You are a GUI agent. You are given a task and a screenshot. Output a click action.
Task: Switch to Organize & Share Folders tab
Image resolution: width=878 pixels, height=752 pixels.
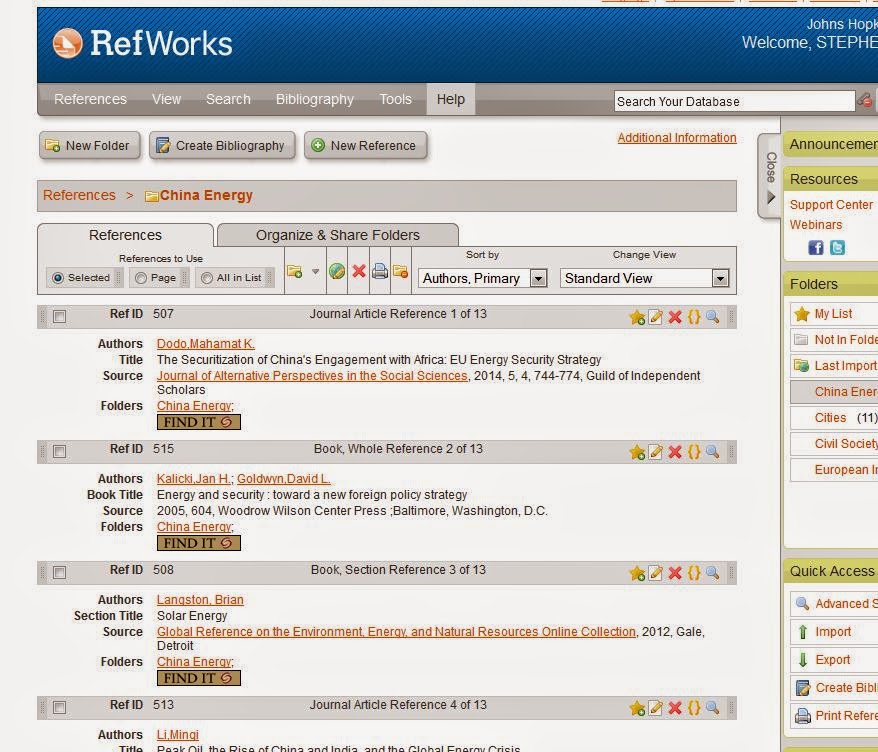338,235
